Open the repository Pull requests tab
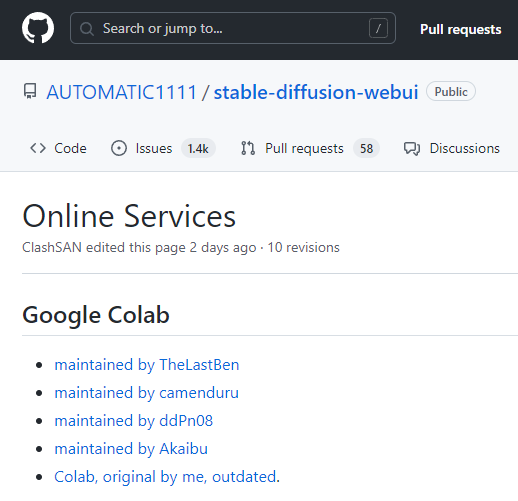The width and height of the screenshot is (518, 501). [x=310, y=148]
